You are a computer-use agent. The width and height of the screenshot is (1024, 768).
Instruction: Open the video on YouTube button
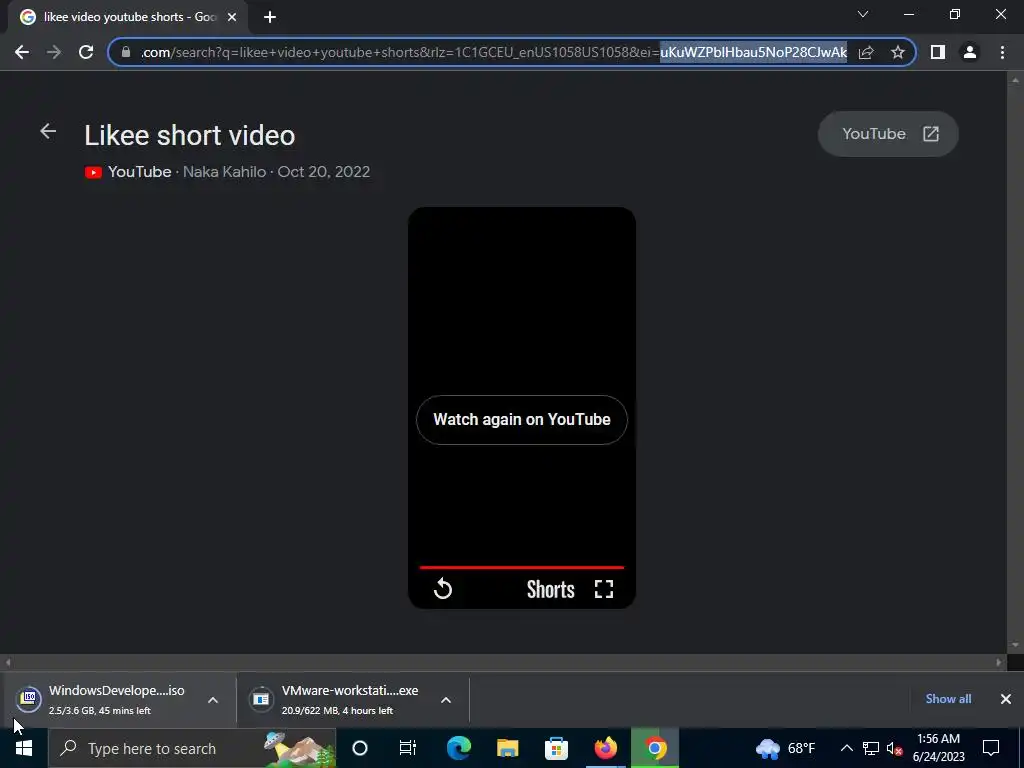click(x=888, y=134)
